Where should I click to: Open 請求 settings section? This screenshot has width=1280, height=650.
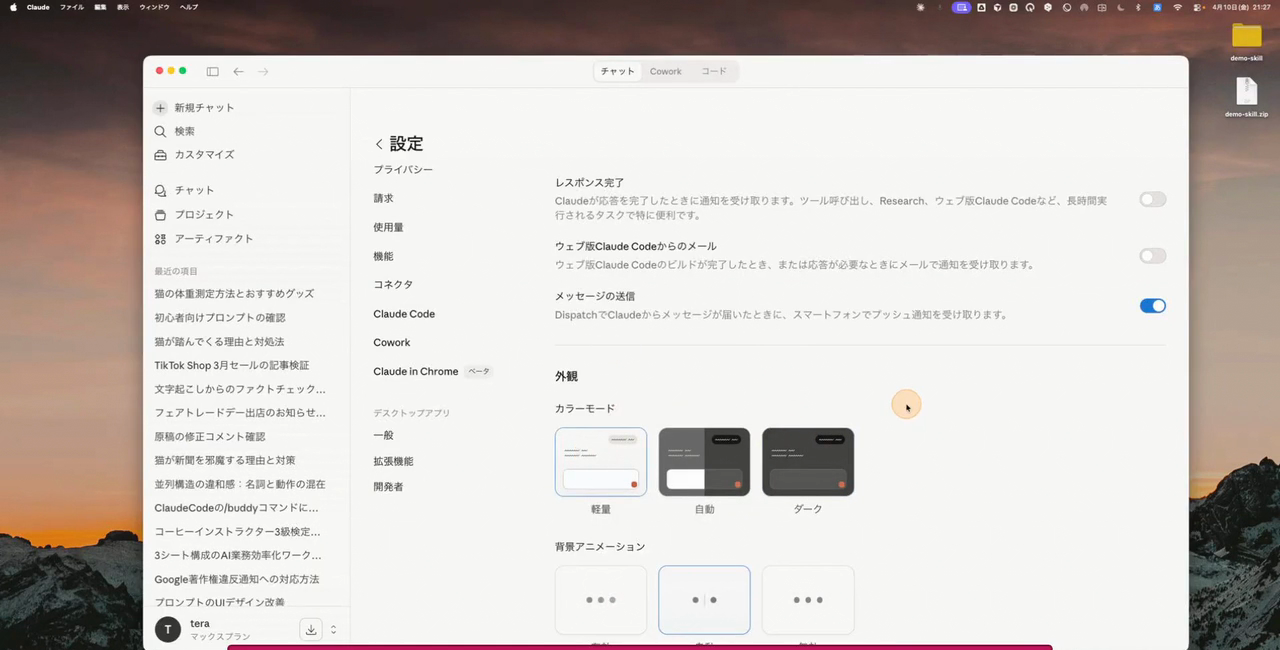383,198
